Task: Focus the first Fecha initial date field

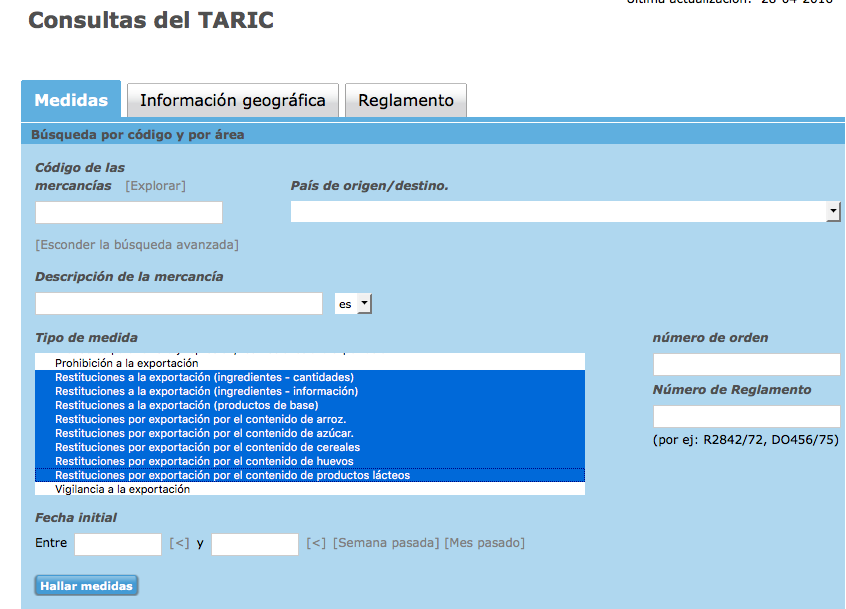Action: [118, 544]
